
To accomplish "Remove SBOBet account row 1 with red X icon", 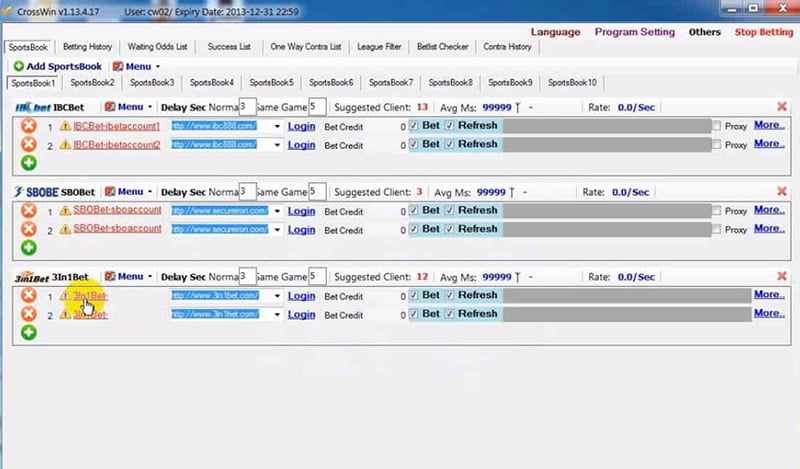I will (29, 210).
